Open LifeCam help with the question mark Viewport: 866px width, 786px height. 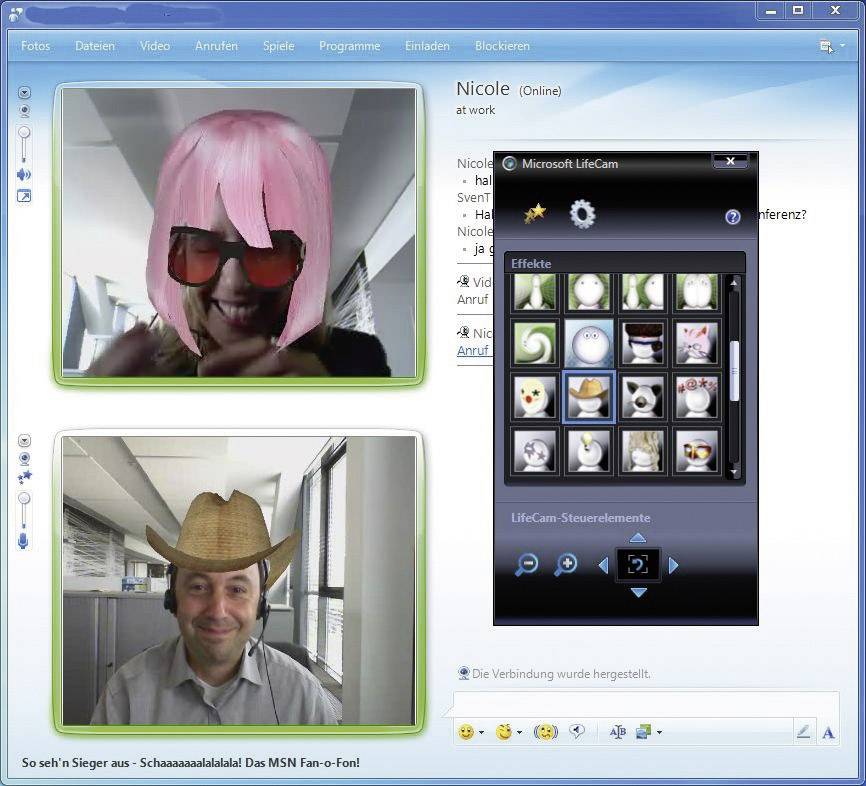[733, 216]
